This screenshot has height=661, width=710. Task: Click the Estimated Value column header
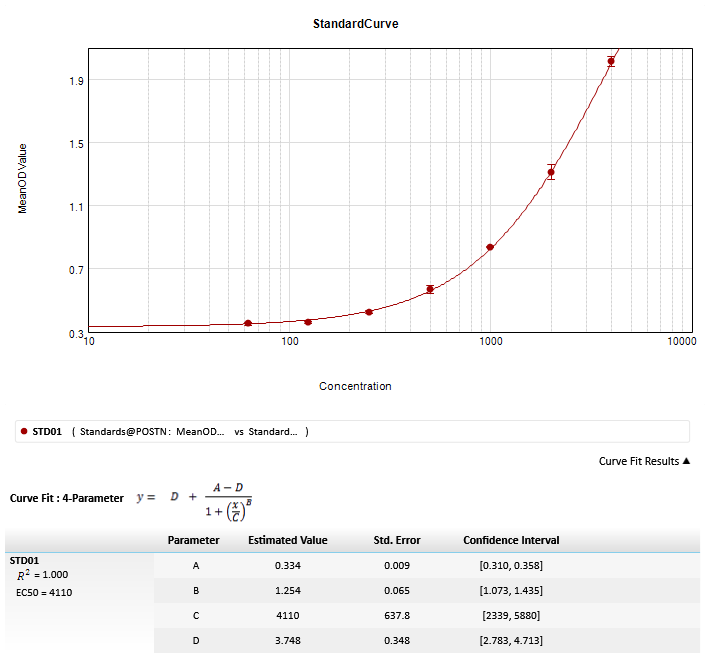tap(287, 540)
